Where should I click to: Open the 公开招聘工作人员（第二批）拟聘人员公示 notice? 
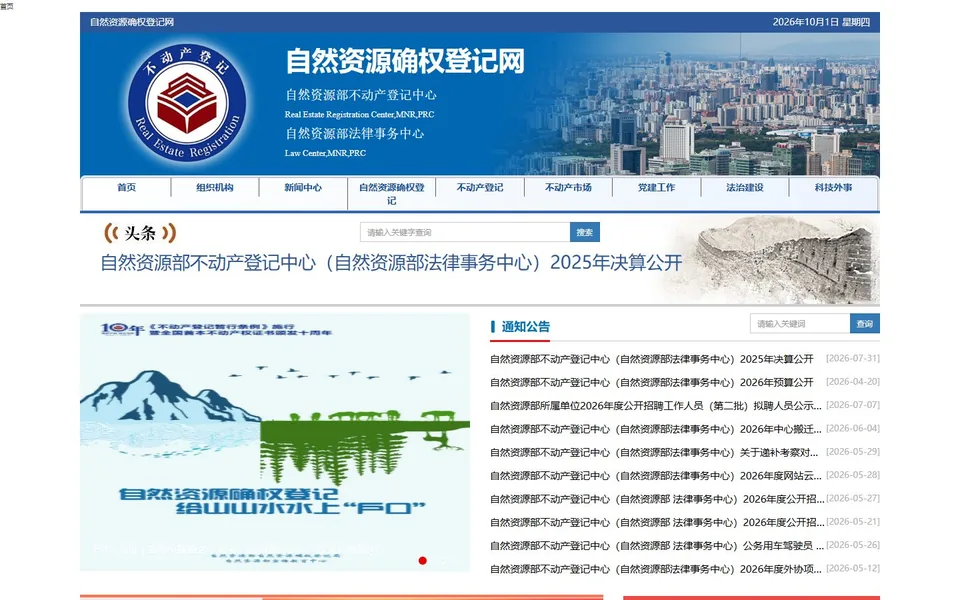656,405
